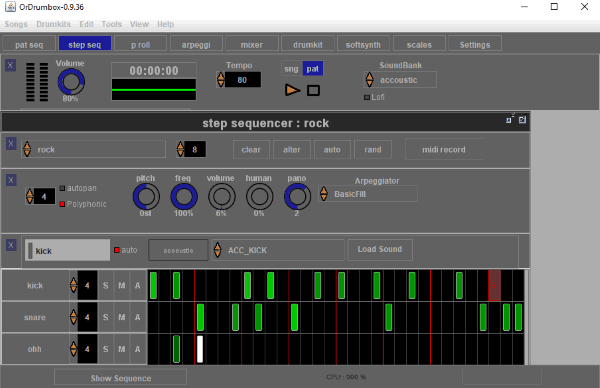Screen dimensions: 600x388
Task: Click the freq knob at 100%
Action: click(x=184, y=197)
